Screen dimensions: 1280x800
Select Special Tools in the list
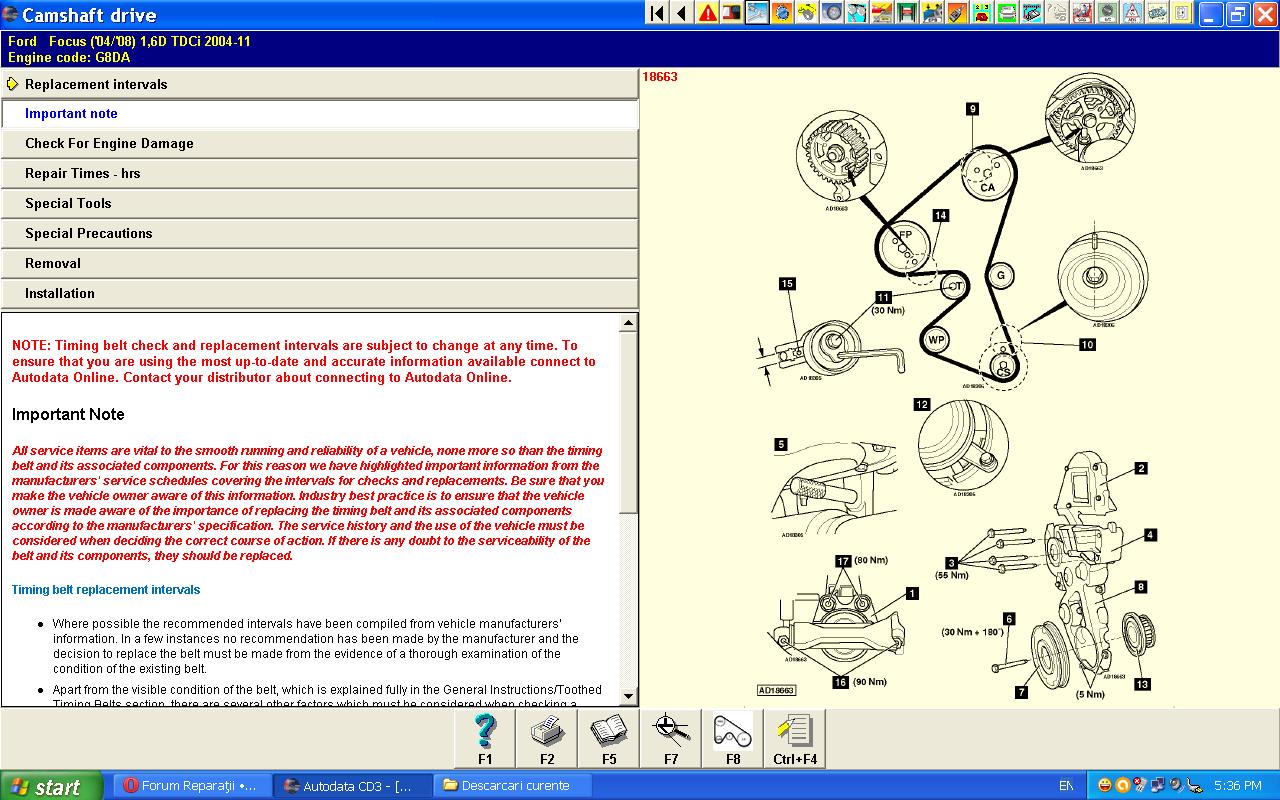coord(68,204)
